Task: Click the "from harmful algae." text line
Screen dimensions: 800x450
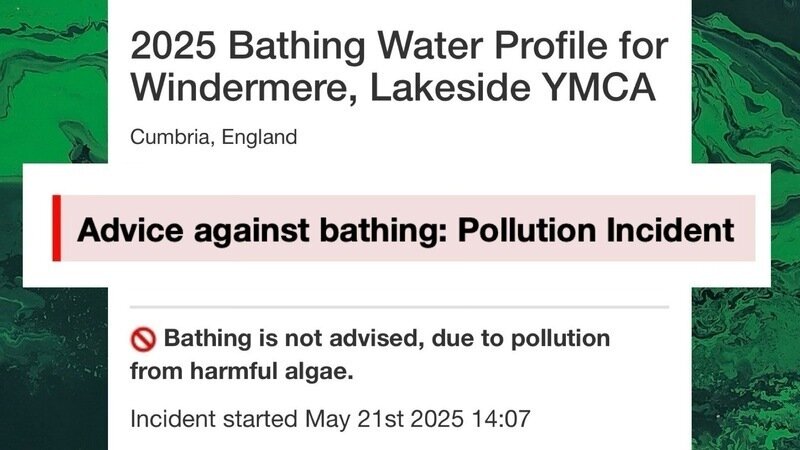Action: point(243,372)
